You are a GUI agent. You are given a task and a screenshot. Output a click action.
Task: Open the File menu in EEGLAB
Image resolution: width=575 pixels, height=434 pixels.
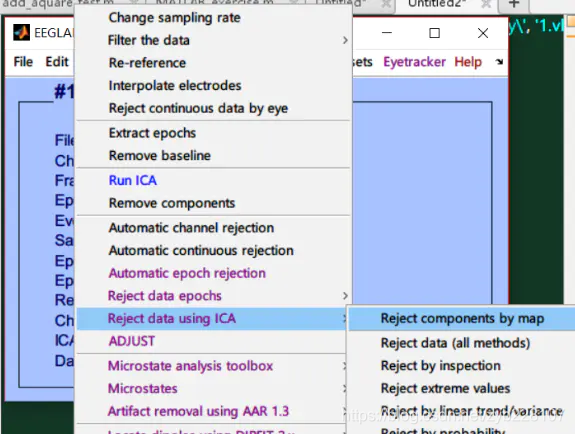click(x=23, y=62)
